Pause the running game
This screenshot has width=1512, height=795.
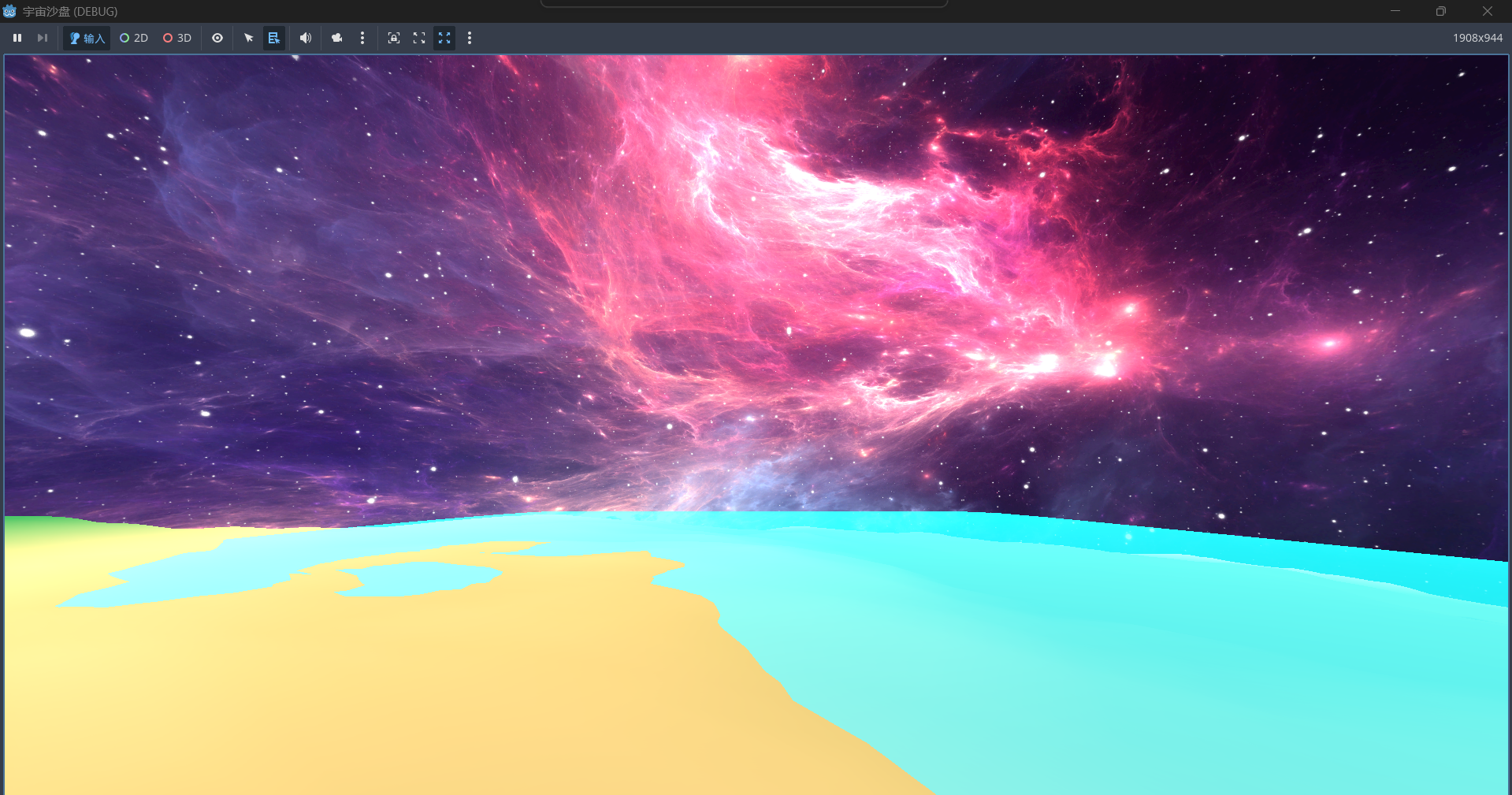click(17, 38)
